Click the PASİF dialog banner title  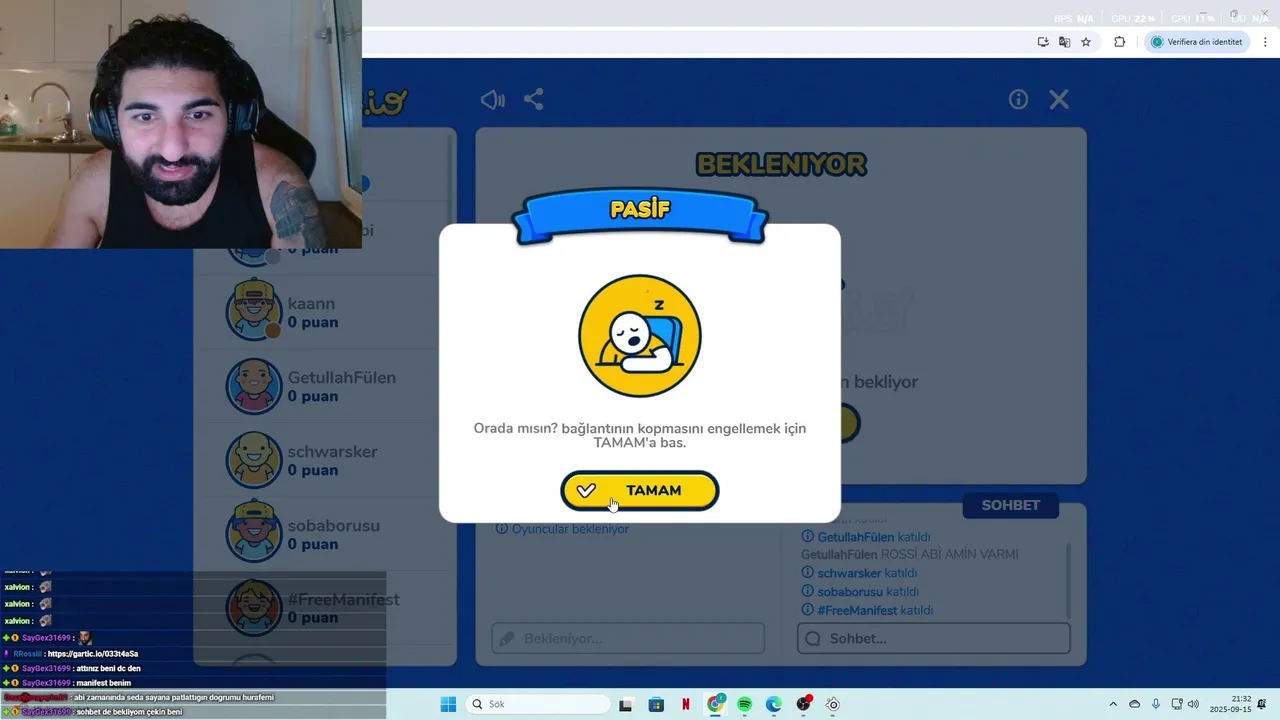640,209
